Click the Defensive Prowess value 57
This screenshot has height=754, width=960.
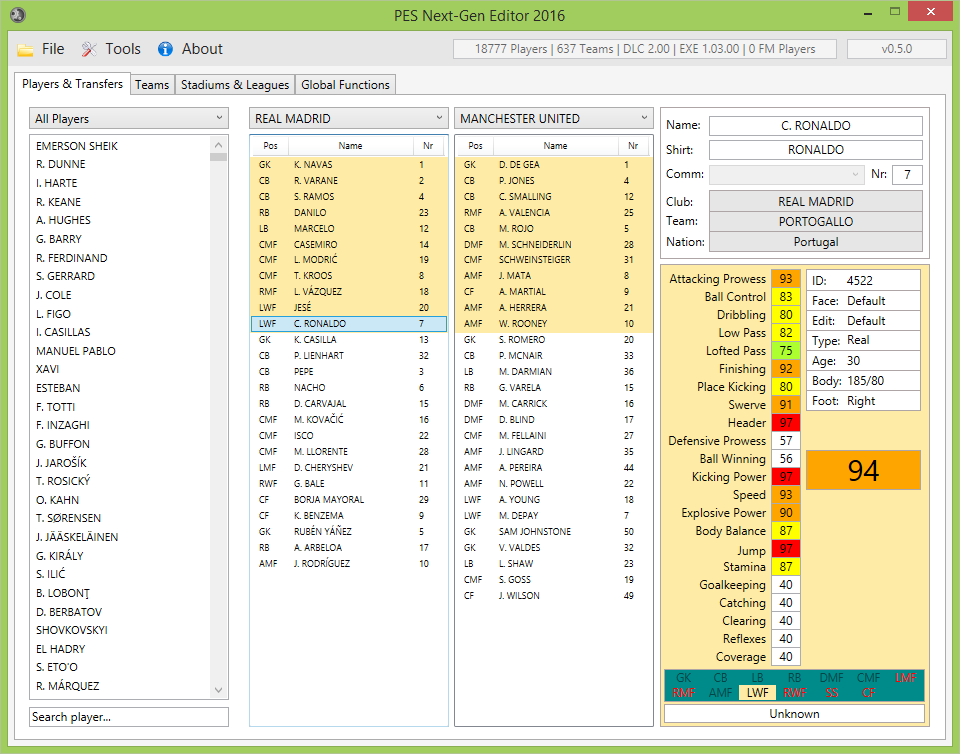(786, 441)
